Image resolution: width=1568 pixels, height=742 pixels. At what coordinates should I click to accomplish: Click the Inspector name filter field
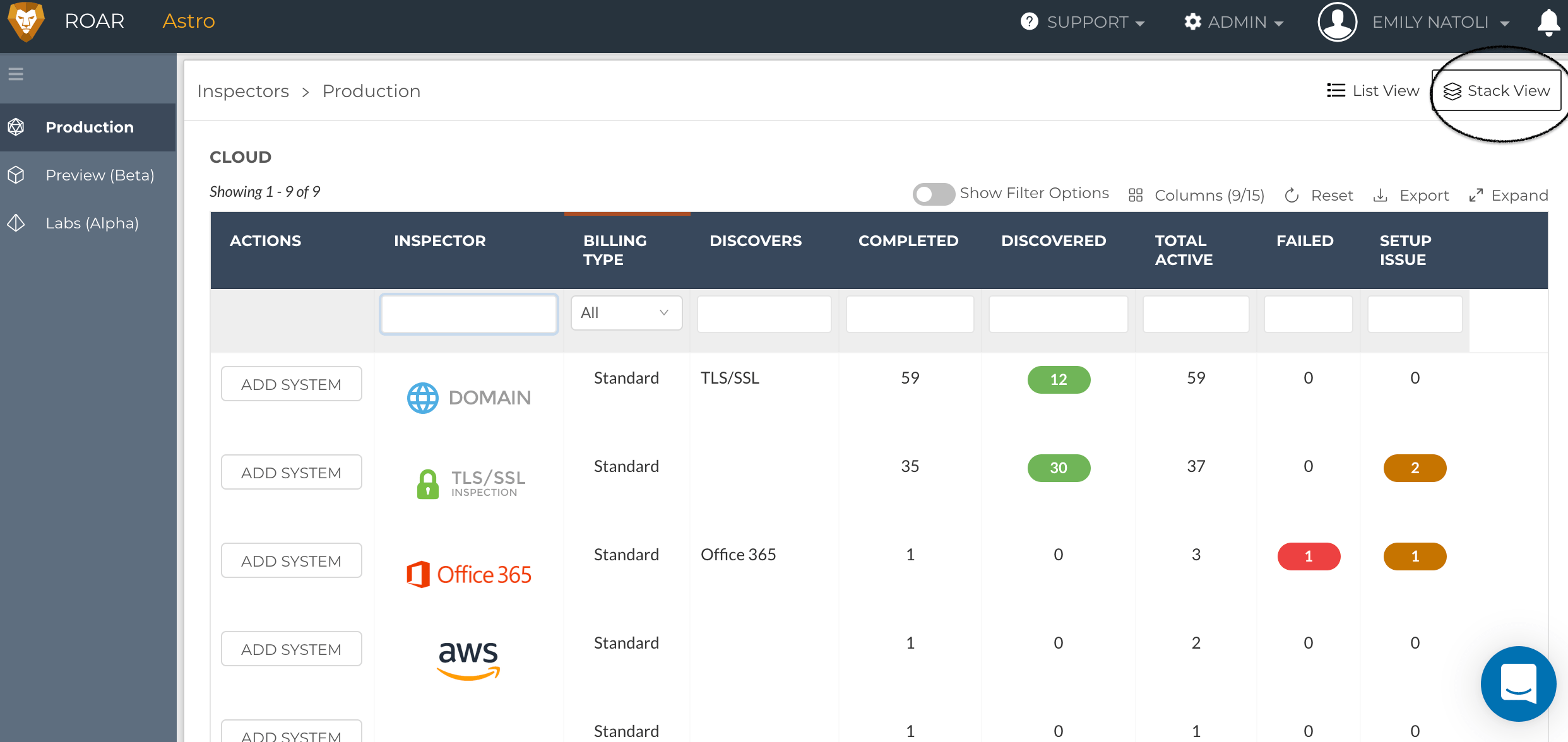pyautogui.click(x=468, y=314)
